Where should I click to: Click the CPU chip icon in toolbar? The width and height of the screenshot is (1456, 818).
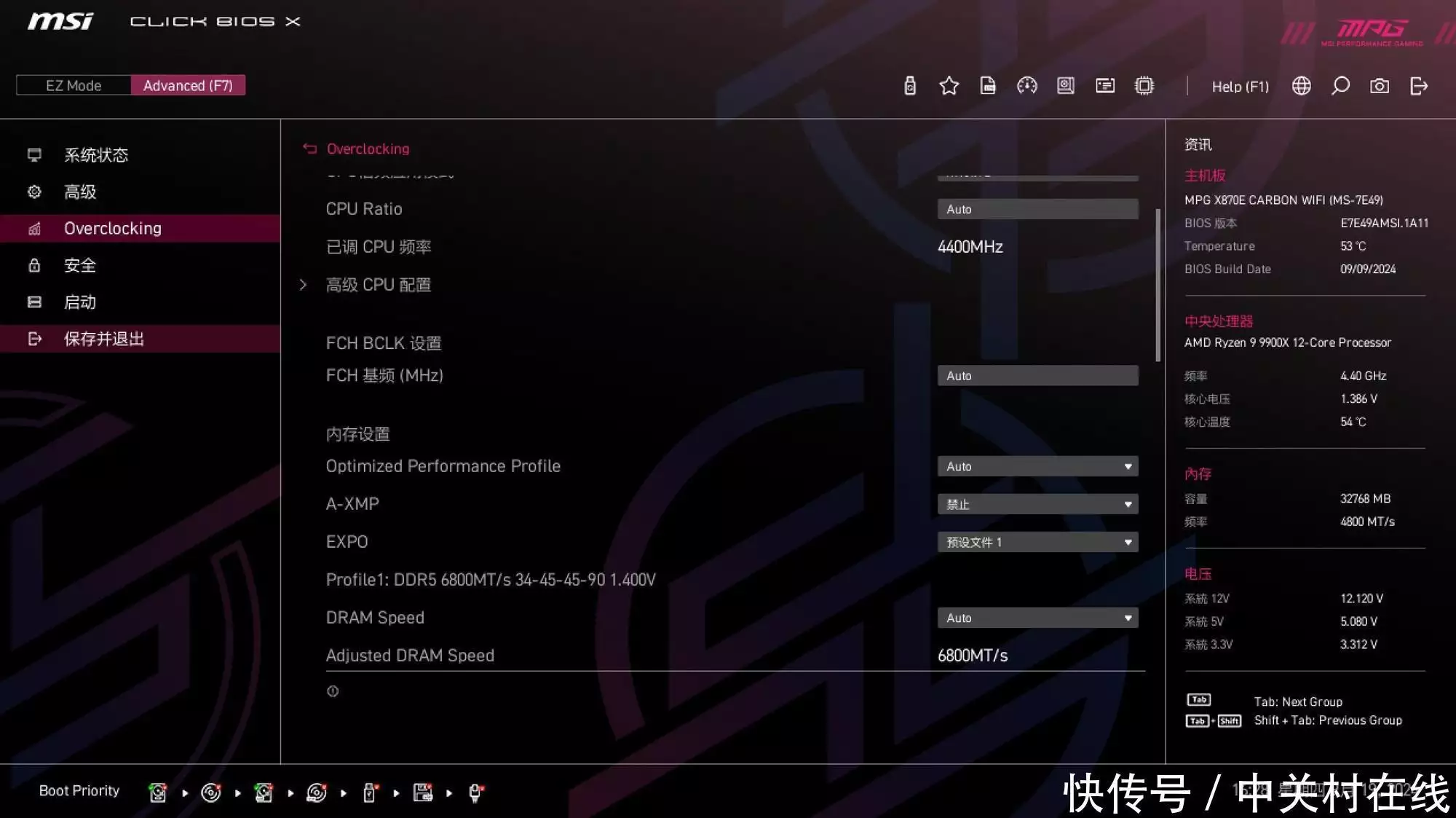(1144, 86)
